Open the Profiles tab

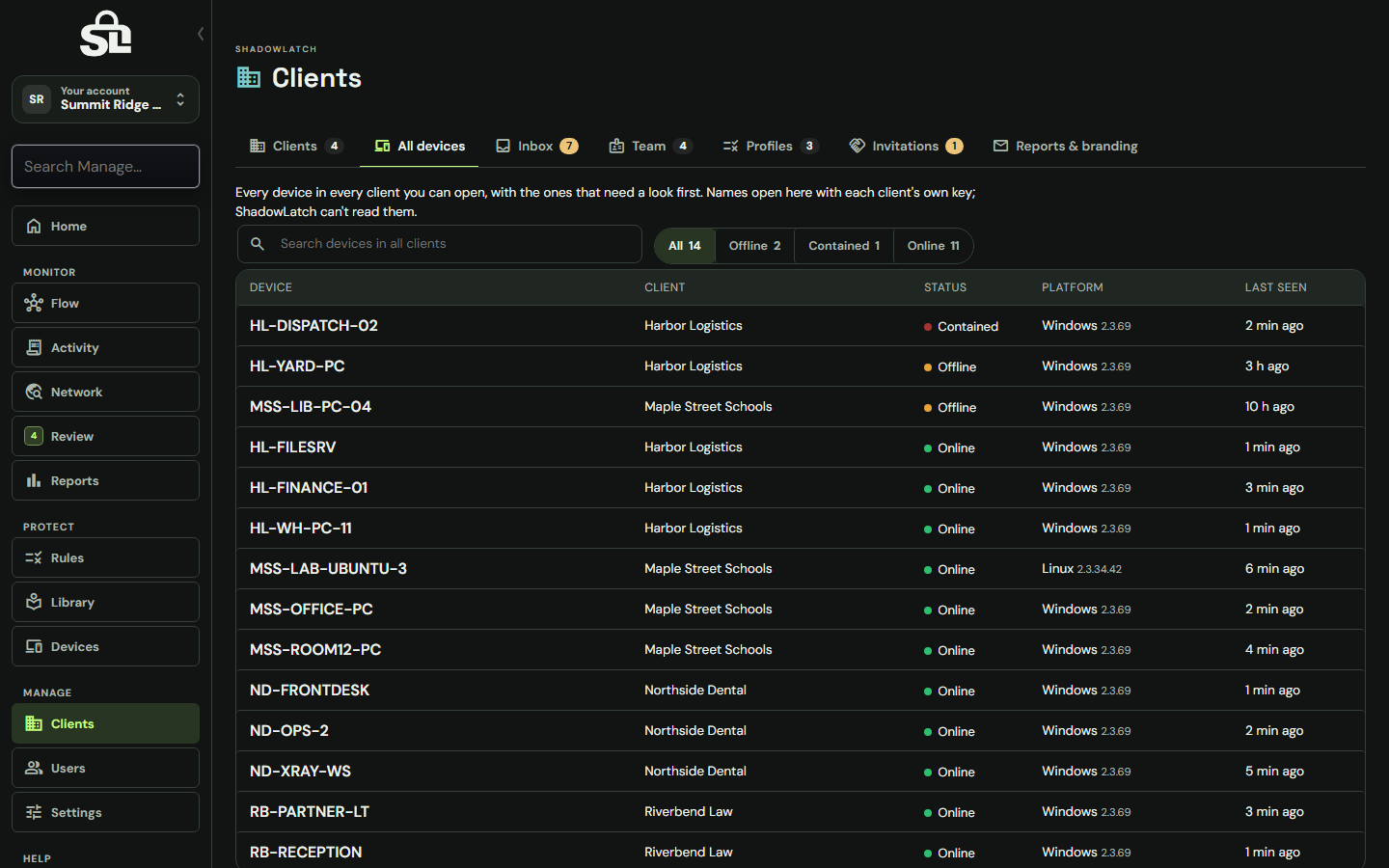[771, 146]
